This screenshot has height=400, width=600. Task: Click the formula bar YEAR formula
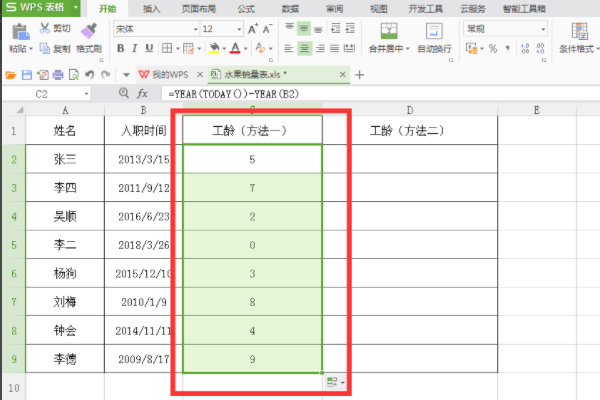click(233, 94)
